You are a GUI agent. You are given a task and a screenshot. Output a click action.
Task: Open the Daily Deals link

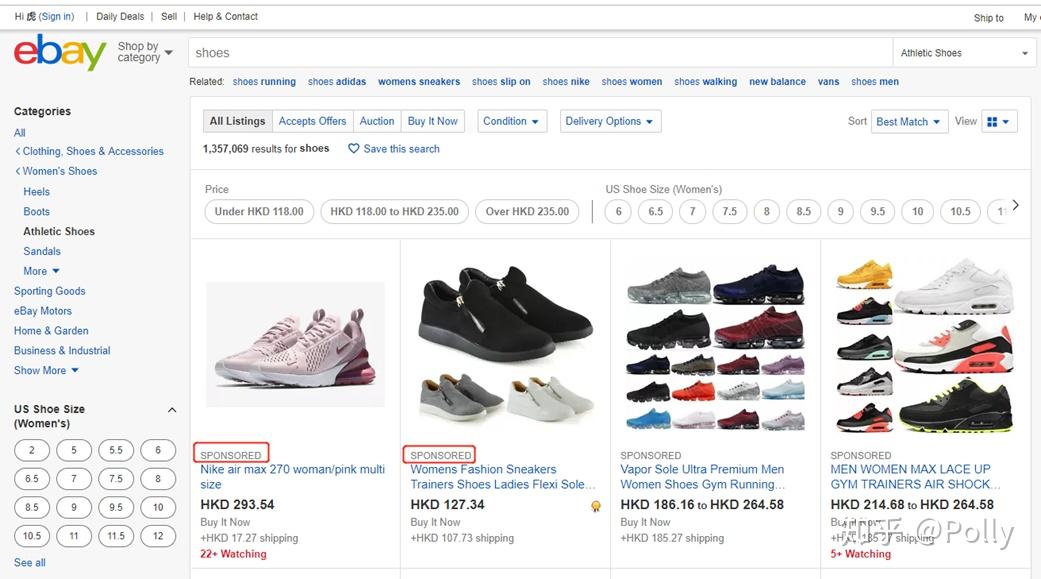[x=120, y=17]
